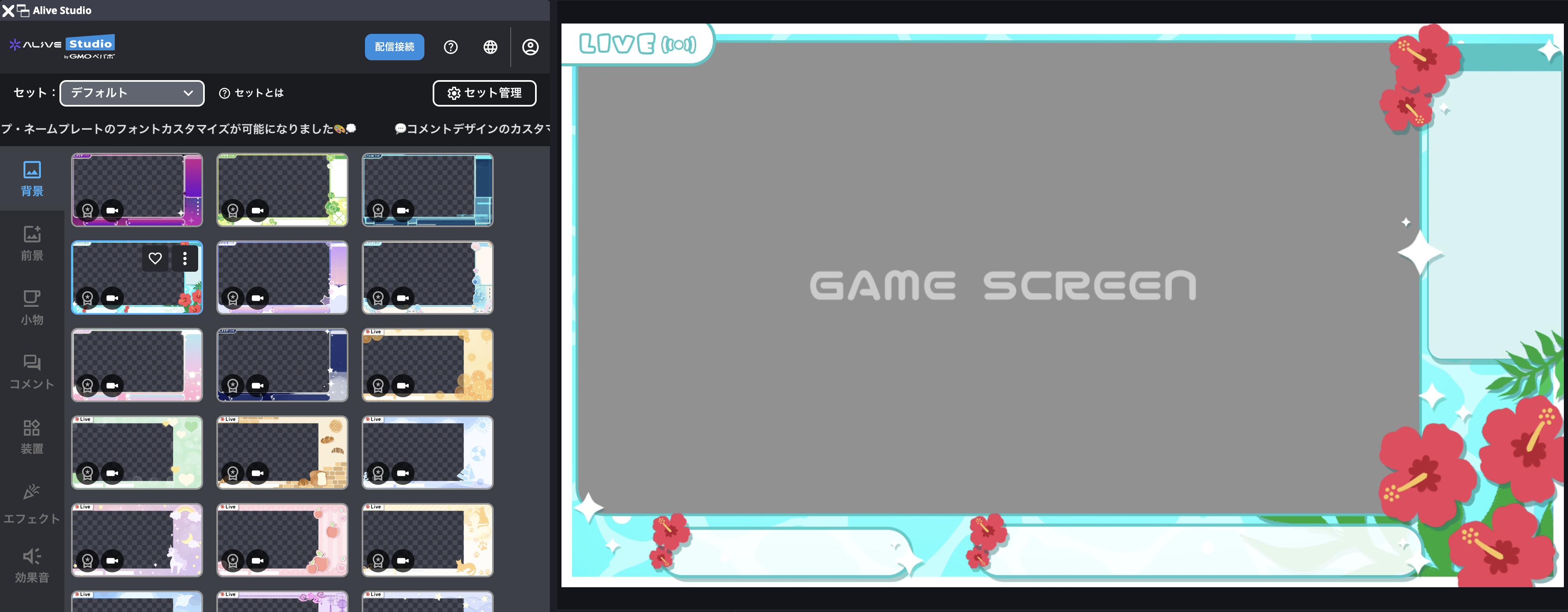Select the light blue sailboat frame background
1568x612 pixels.
[428, 453]
